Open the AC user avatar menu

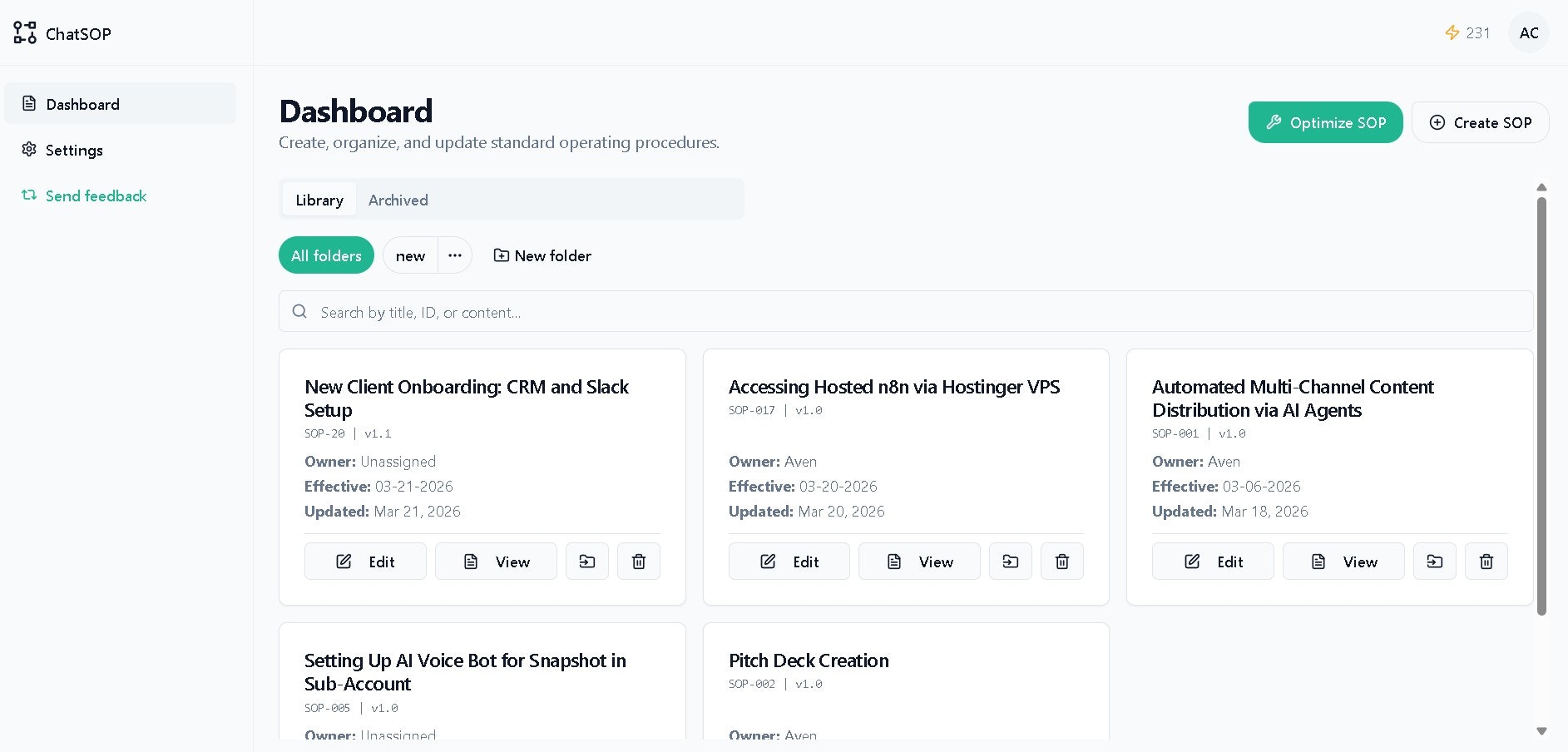click(1528, 33)
